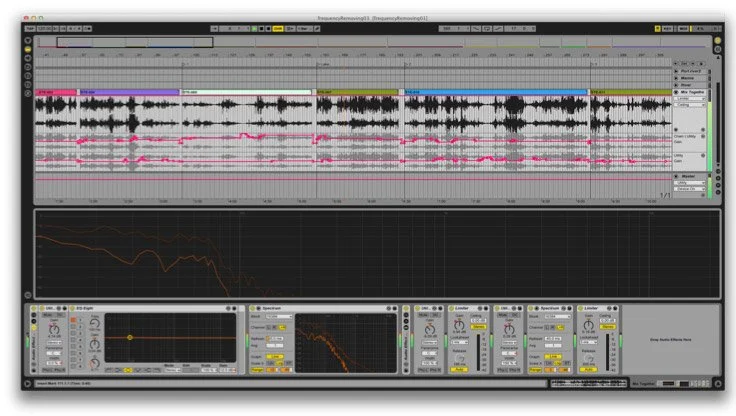Click the EQ Eight filter node dot
This screenshot has height=416, width=736.
click(x=130, y=338)
